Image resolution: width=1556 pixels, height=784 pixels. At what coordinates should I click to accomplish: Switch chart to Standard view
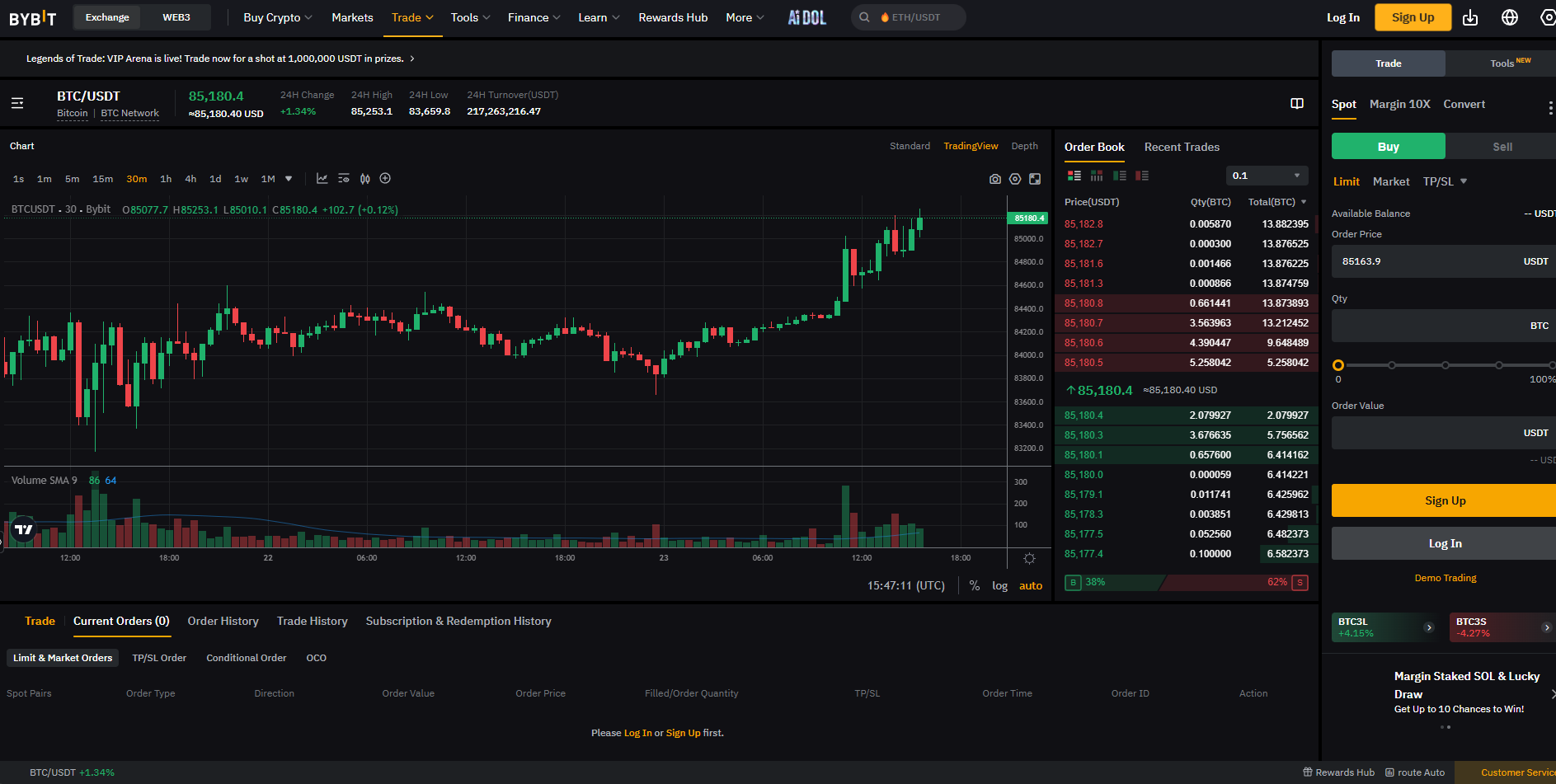(x=910, y=146)
